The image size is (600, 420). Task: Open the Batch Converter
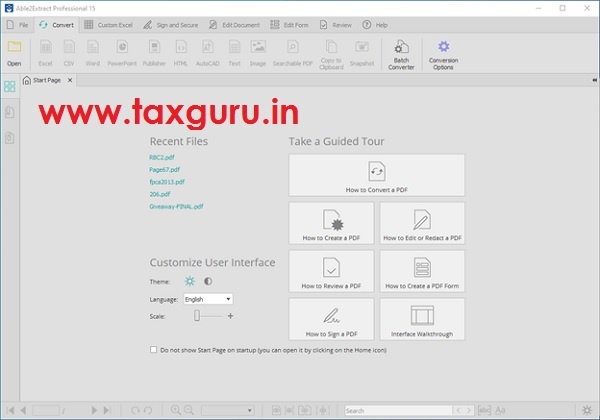(x=401, y=55)
